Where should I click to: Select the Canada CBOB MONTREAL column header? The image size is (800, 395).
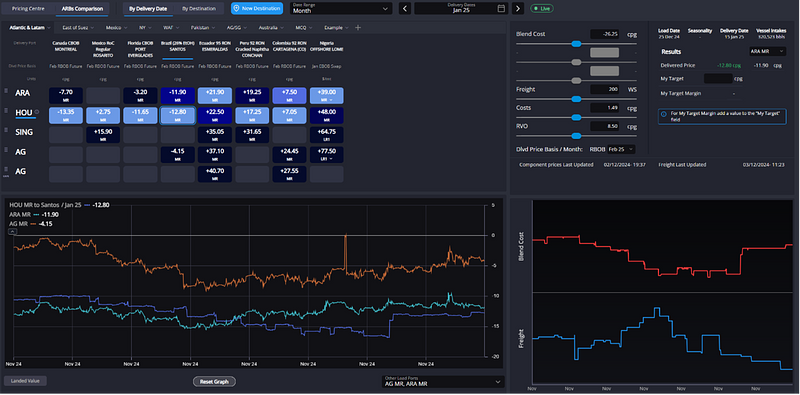coord(66,46)
